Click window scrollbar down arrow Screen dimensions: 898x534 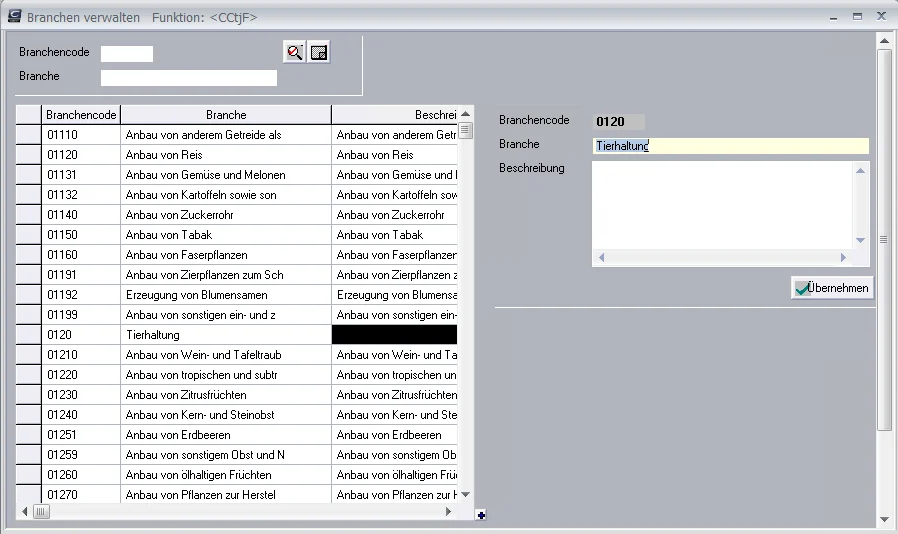click(x=884, y=519)
